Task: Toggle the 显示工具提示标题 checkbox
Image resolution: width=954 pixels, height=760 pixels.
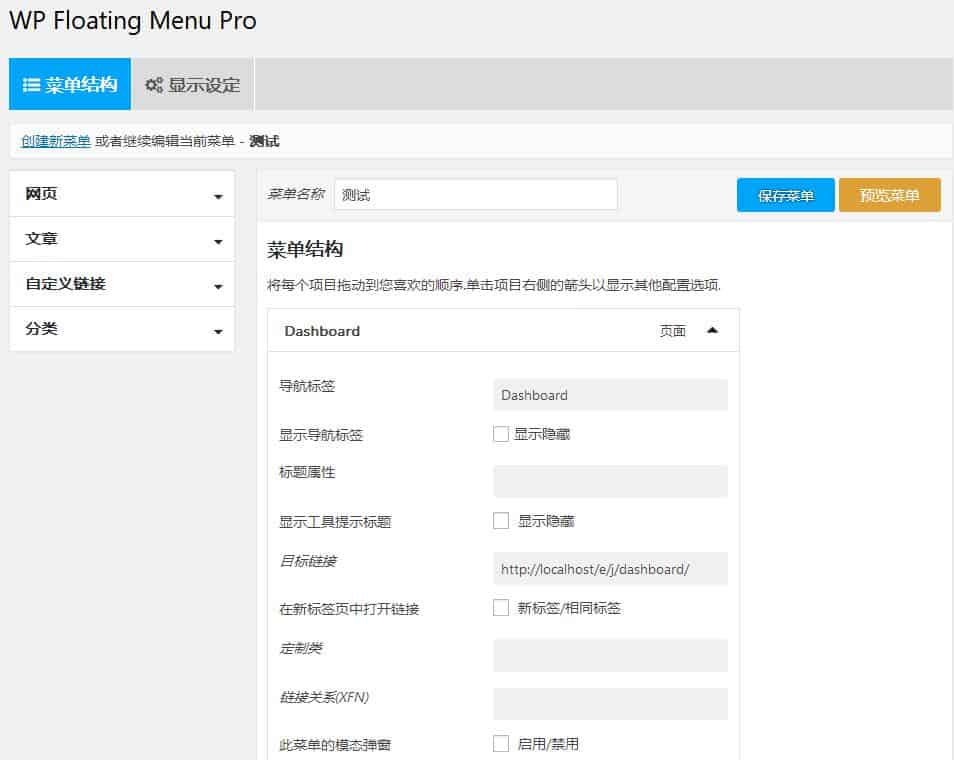Action: (501, 521)
